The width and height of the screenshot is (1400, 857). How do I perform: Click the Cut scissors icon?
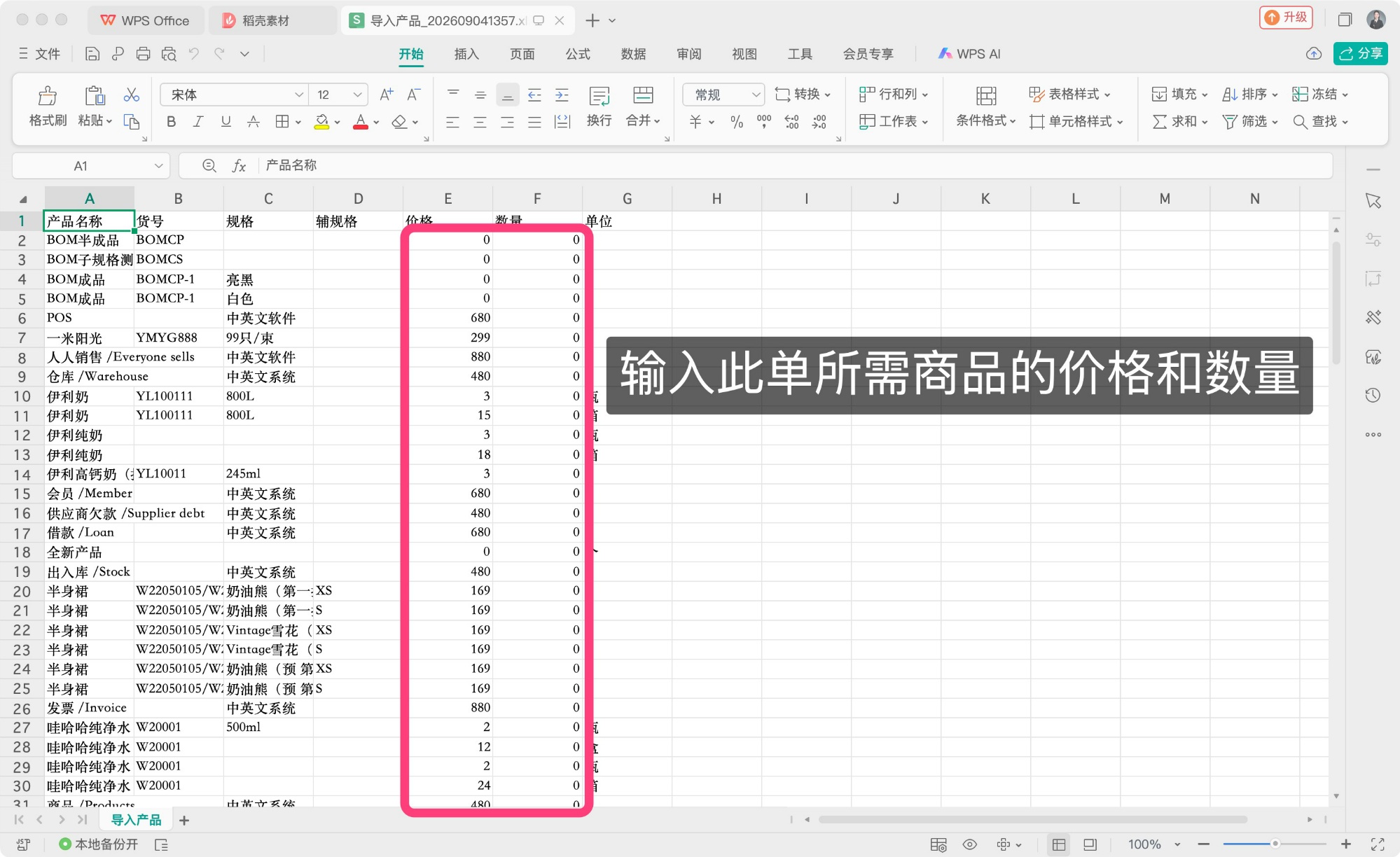point(131,95)
